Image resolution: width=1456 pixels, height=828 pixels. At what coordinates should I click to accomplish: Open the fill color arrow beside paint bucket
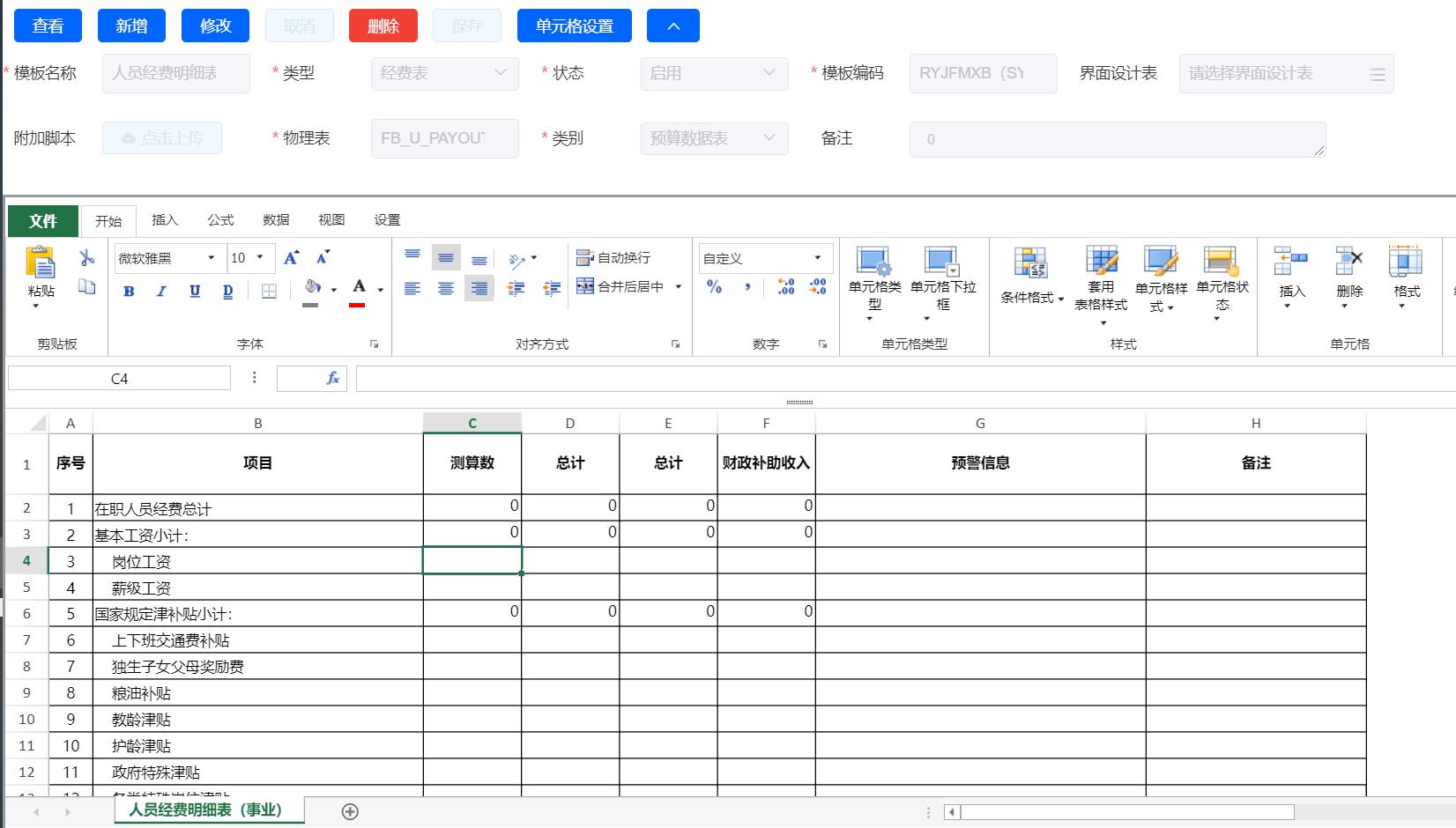pyautogui.click(x=334, y=290)
